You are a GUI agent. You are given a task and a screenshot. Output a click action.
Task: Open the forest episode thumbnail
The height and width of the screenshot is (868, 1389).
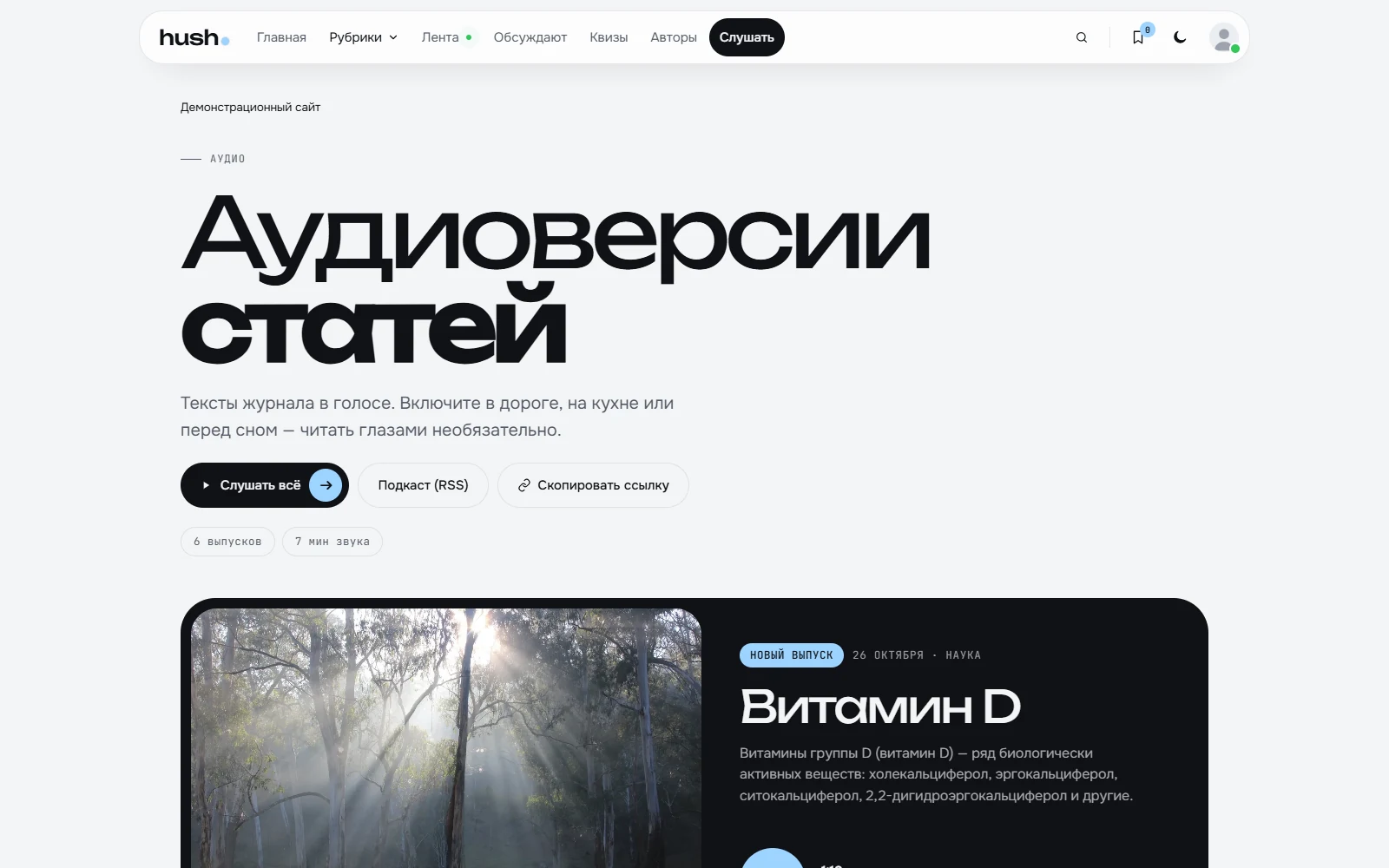click(446, 738)
